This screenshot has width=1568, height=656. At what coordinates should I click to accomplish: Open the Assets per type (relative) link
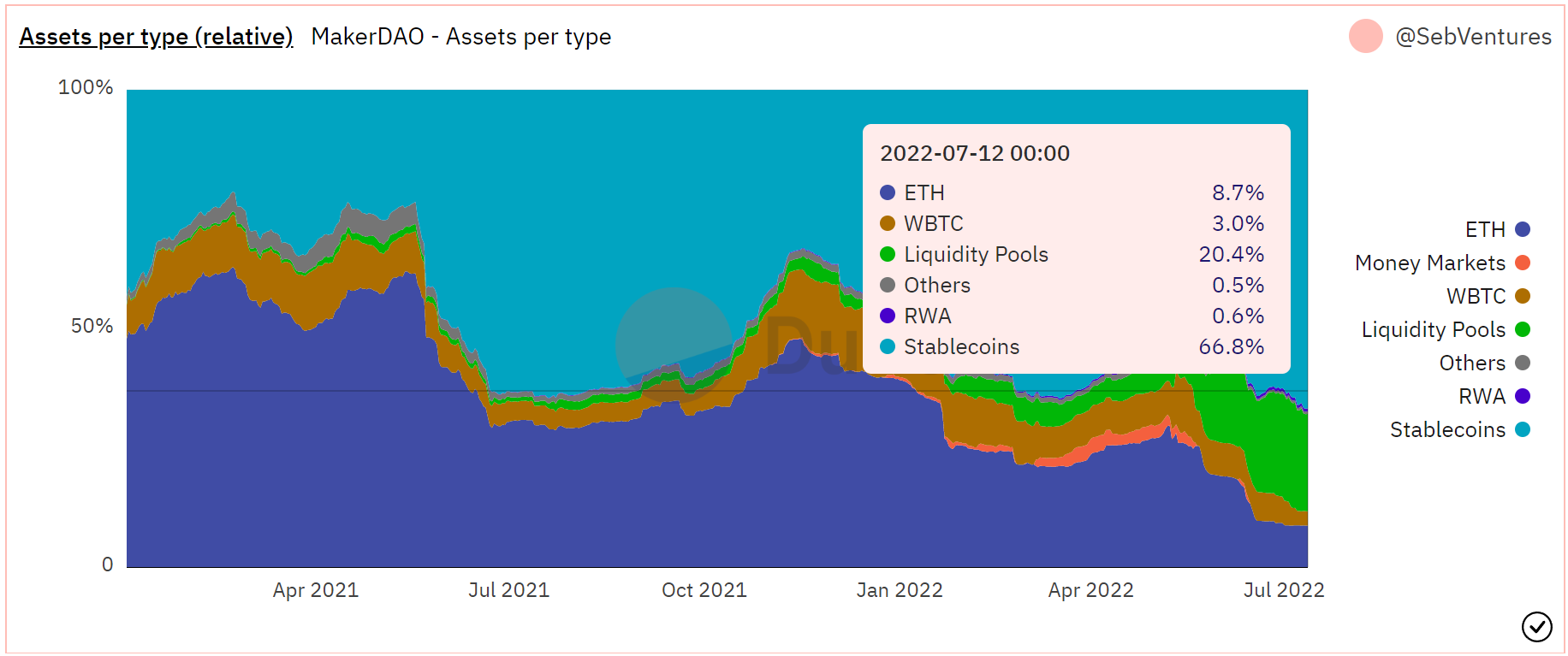[156, 37]
